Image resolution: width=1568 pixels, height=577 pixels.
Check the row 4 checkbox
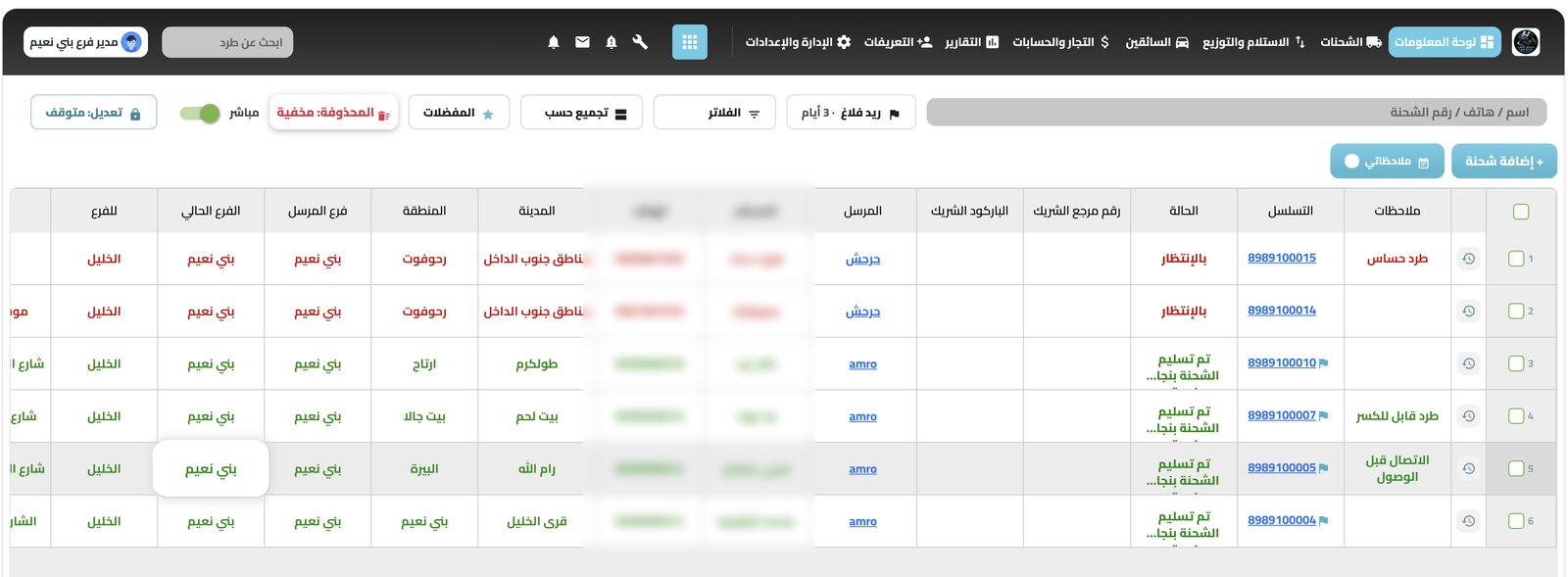click(1516, 416)
